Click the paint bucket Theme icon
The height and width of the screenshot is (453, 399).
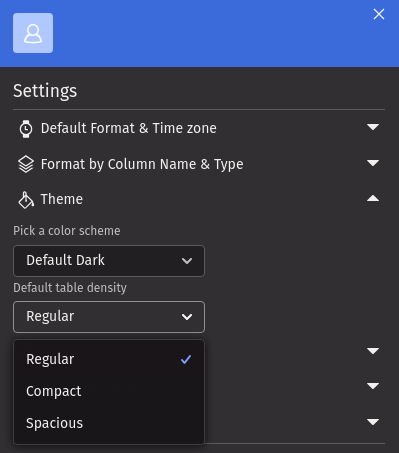point(26,200)
